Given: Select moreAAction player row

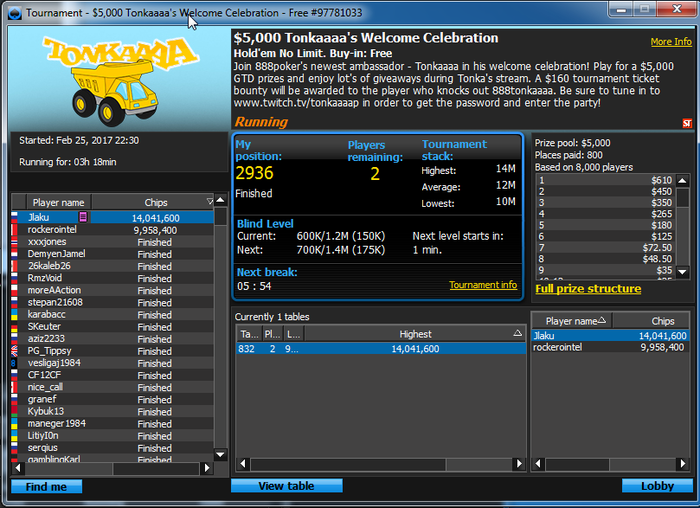Looking at the screenshot, I should coord(112,290).
